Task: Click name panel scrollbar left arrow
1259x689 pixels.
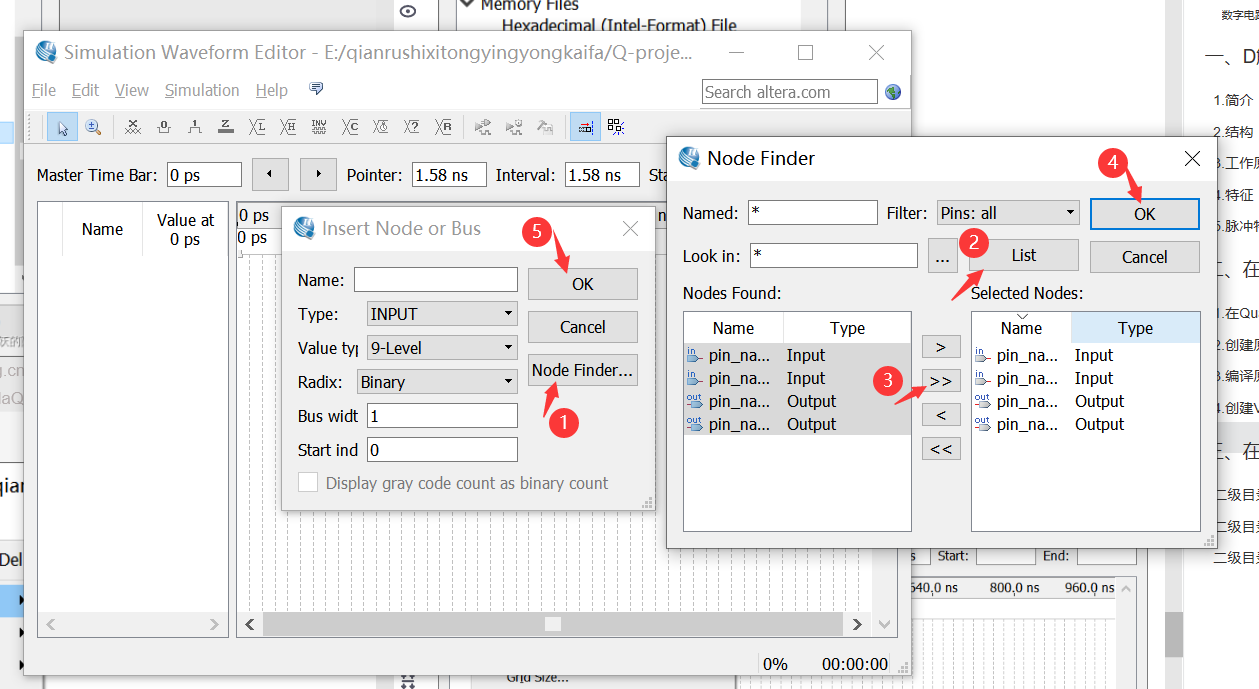Action: pos(51,624)
